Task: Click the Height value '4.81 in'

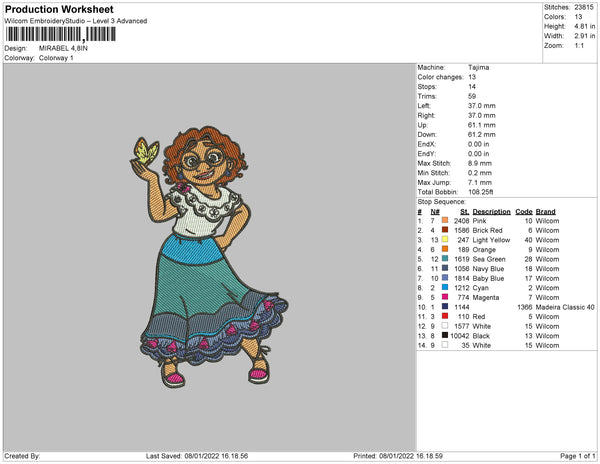Action: coord(584,26)
